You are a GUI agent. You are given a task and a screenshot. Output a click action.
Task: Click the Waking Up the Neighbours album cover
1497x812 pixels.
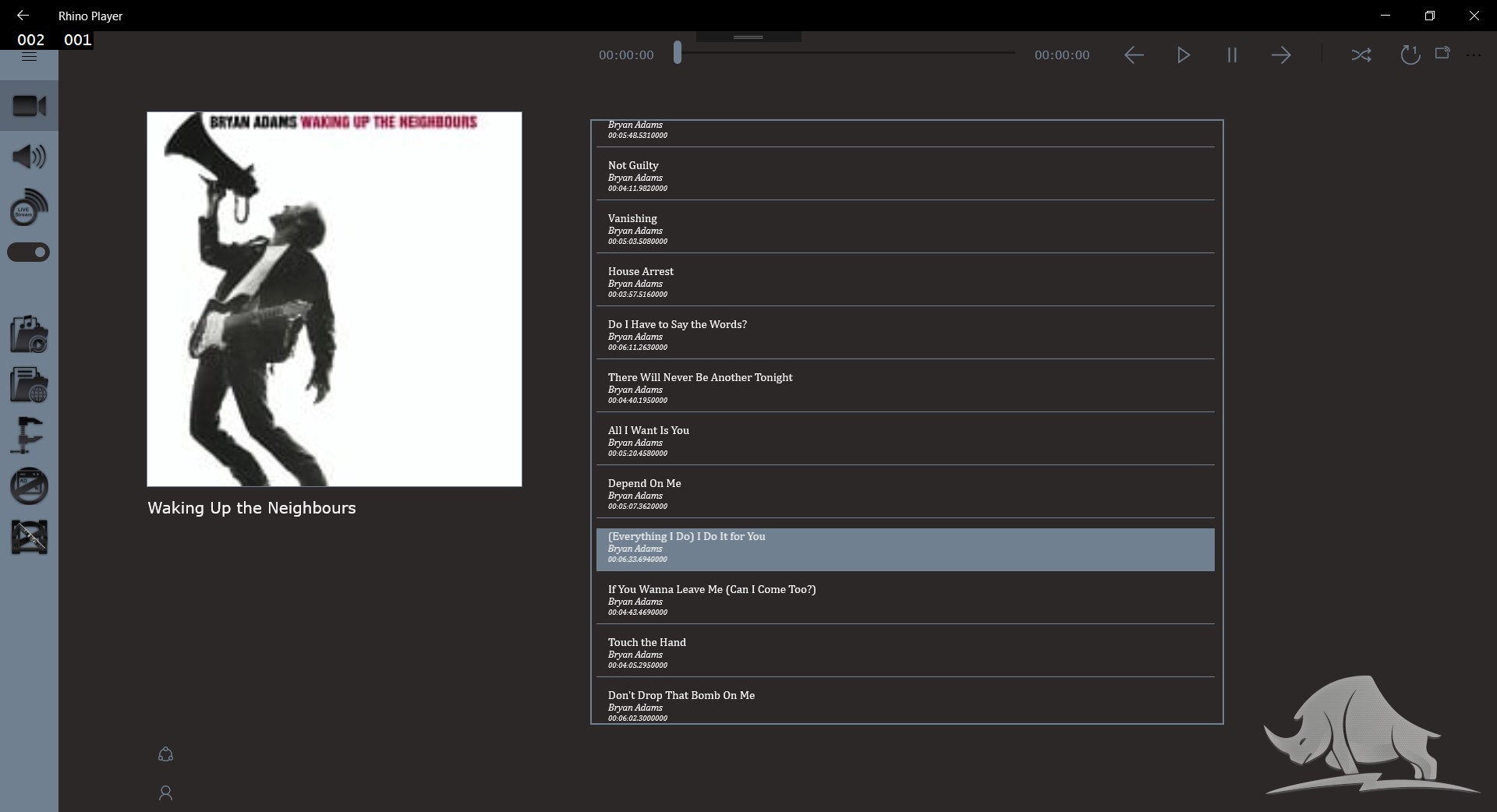[x=334, y=299]
